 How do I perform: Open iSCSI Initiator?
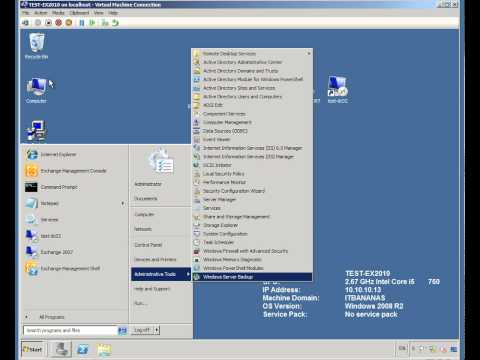[252, 165]
